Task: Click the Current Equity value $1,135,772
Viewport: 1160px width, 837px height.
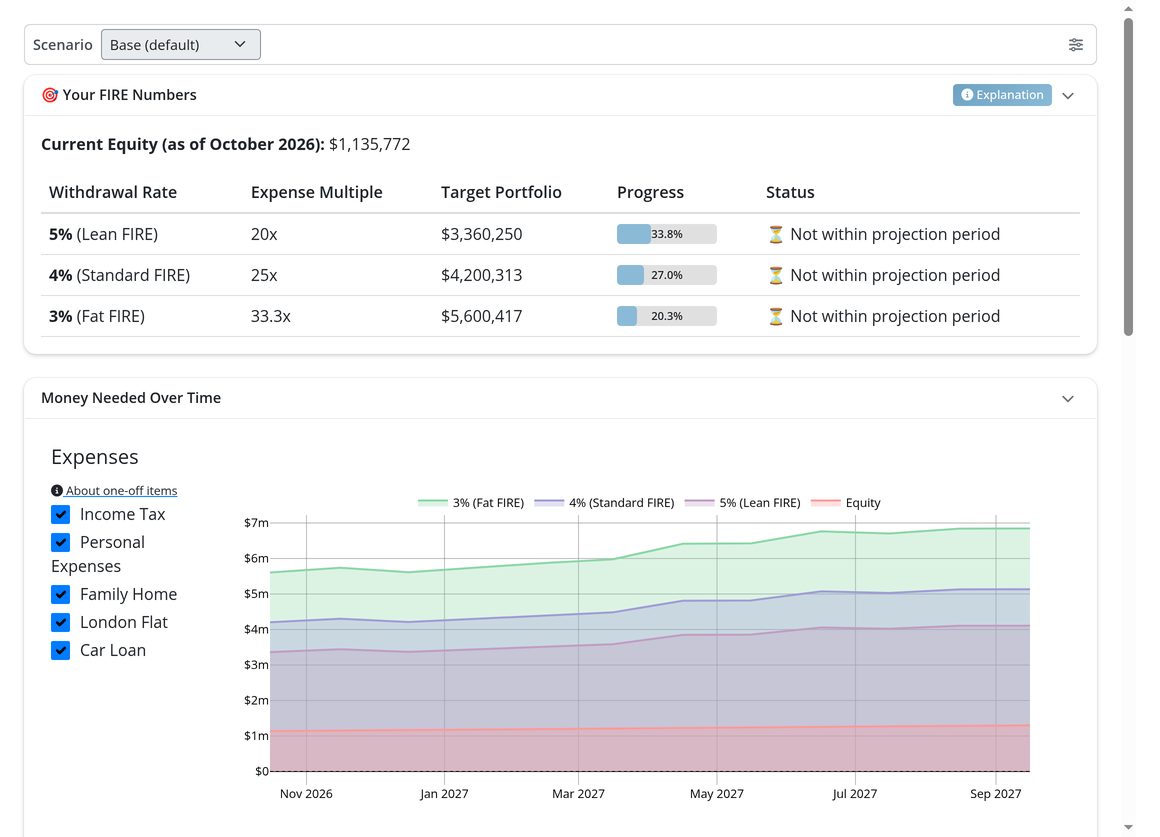Action: pos(369,144)
